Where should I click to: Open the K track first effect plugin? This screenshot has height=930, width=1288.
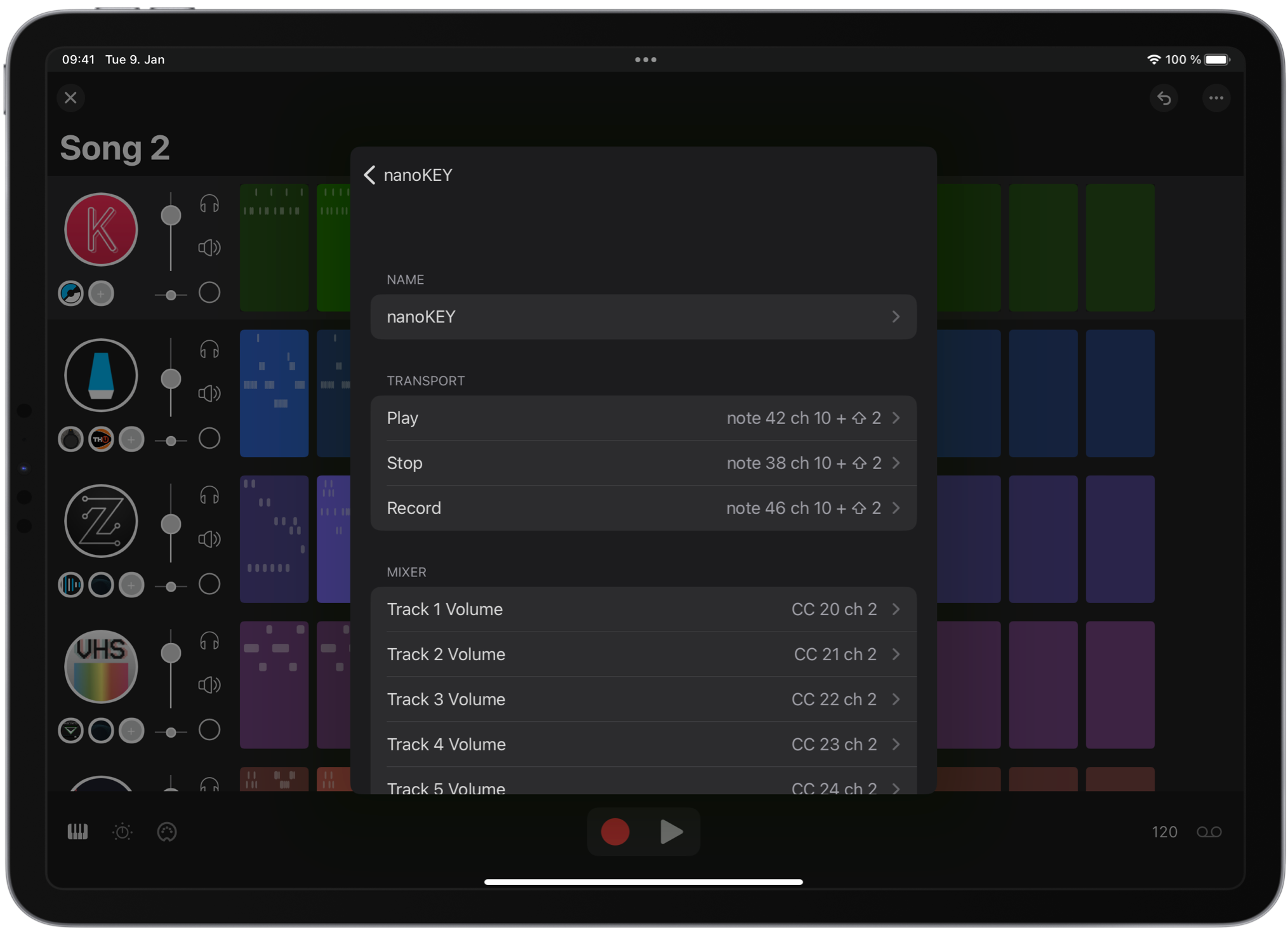tap(70, 293)
